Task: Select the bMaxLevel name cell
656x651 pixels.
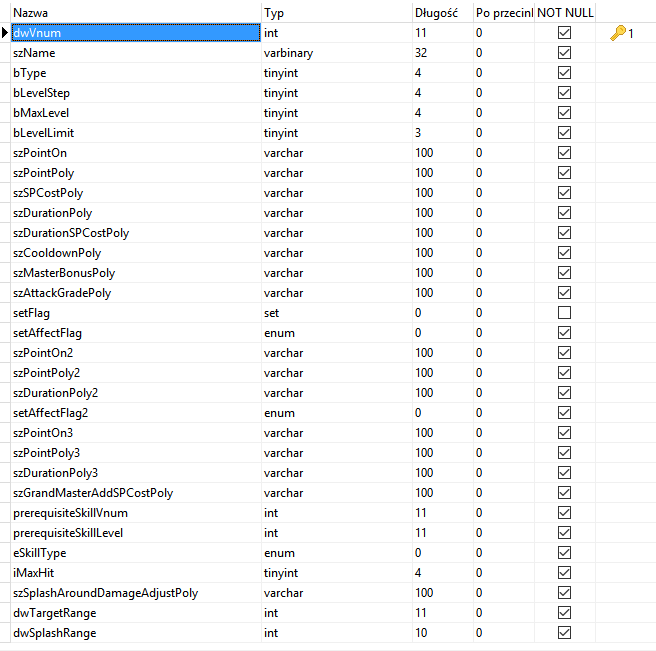Action: pyautogui.click(x=136, y=113)
